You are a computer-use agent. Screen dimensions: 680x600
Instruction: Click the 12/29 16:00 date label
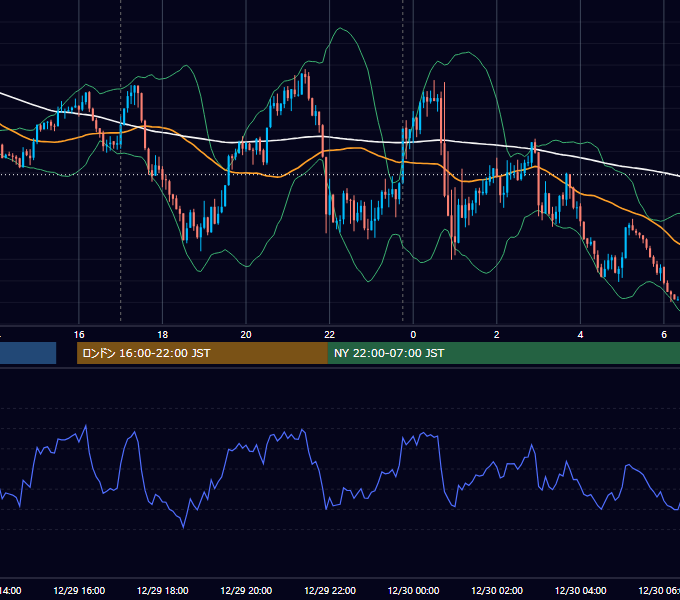tap(79, 590)
